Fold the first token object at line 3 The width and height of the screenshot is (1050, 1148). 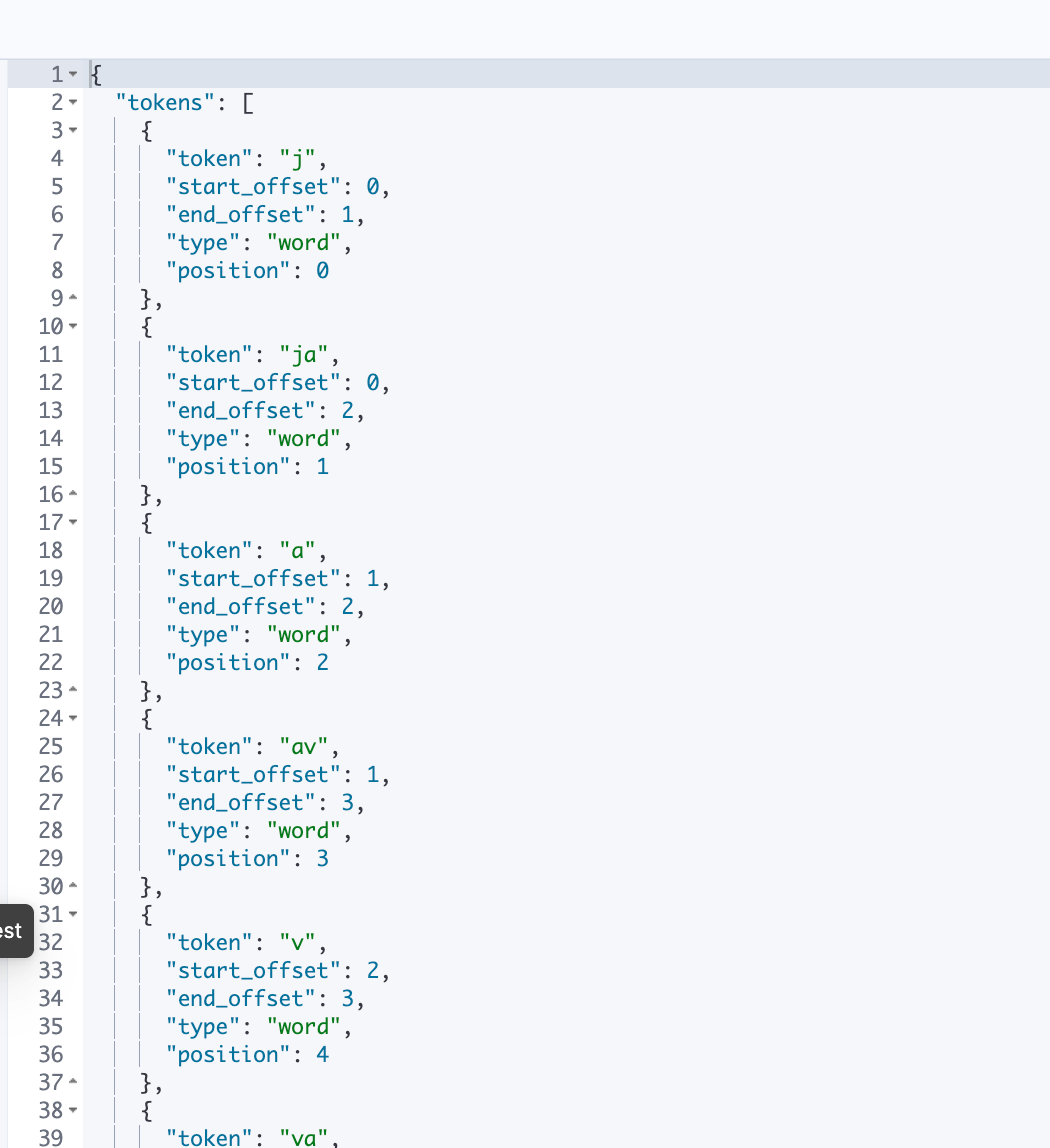click(72, 130)
